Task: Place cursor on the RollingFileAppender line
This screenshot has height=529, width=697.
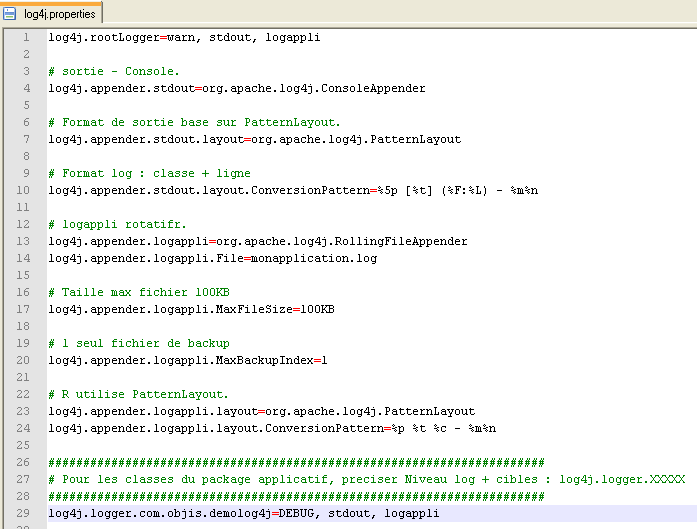Action: (257, 241)
